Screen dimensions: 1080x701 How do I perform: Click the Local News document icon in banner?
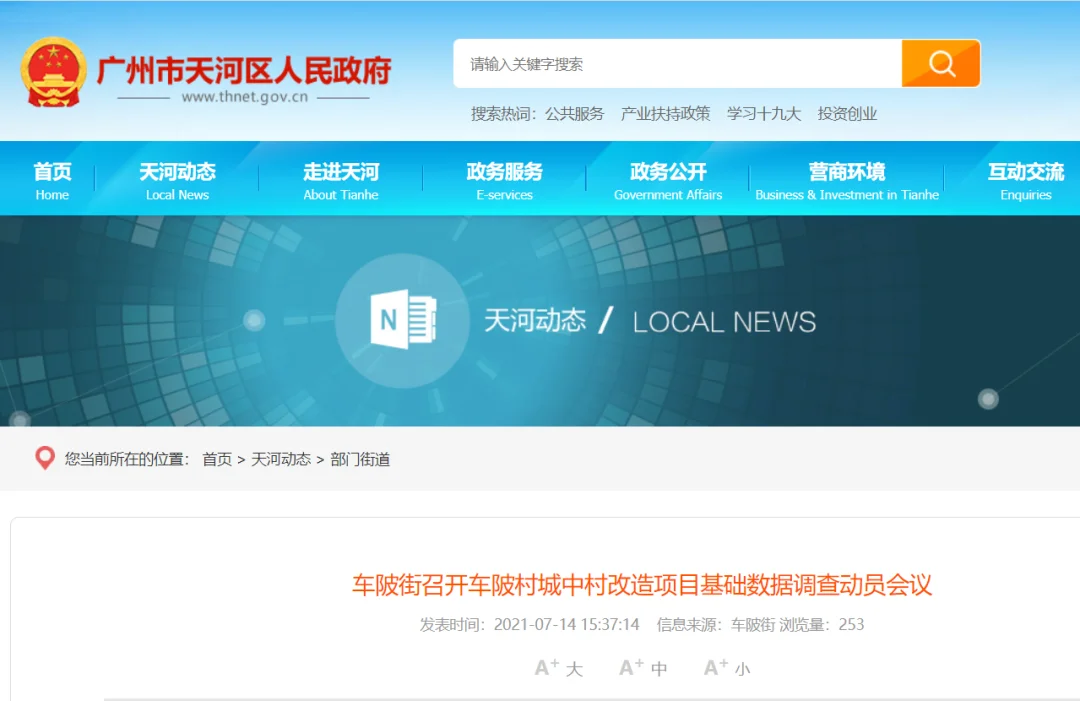(403, 320)
